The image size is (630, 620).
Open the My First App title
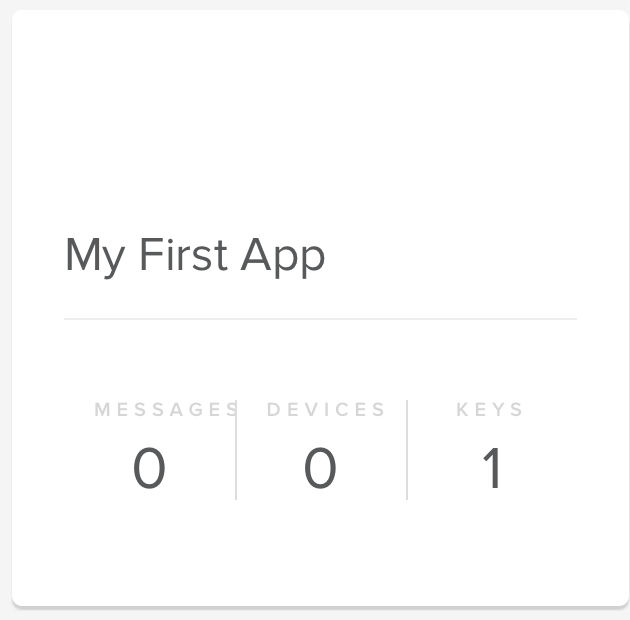(195, 257)
